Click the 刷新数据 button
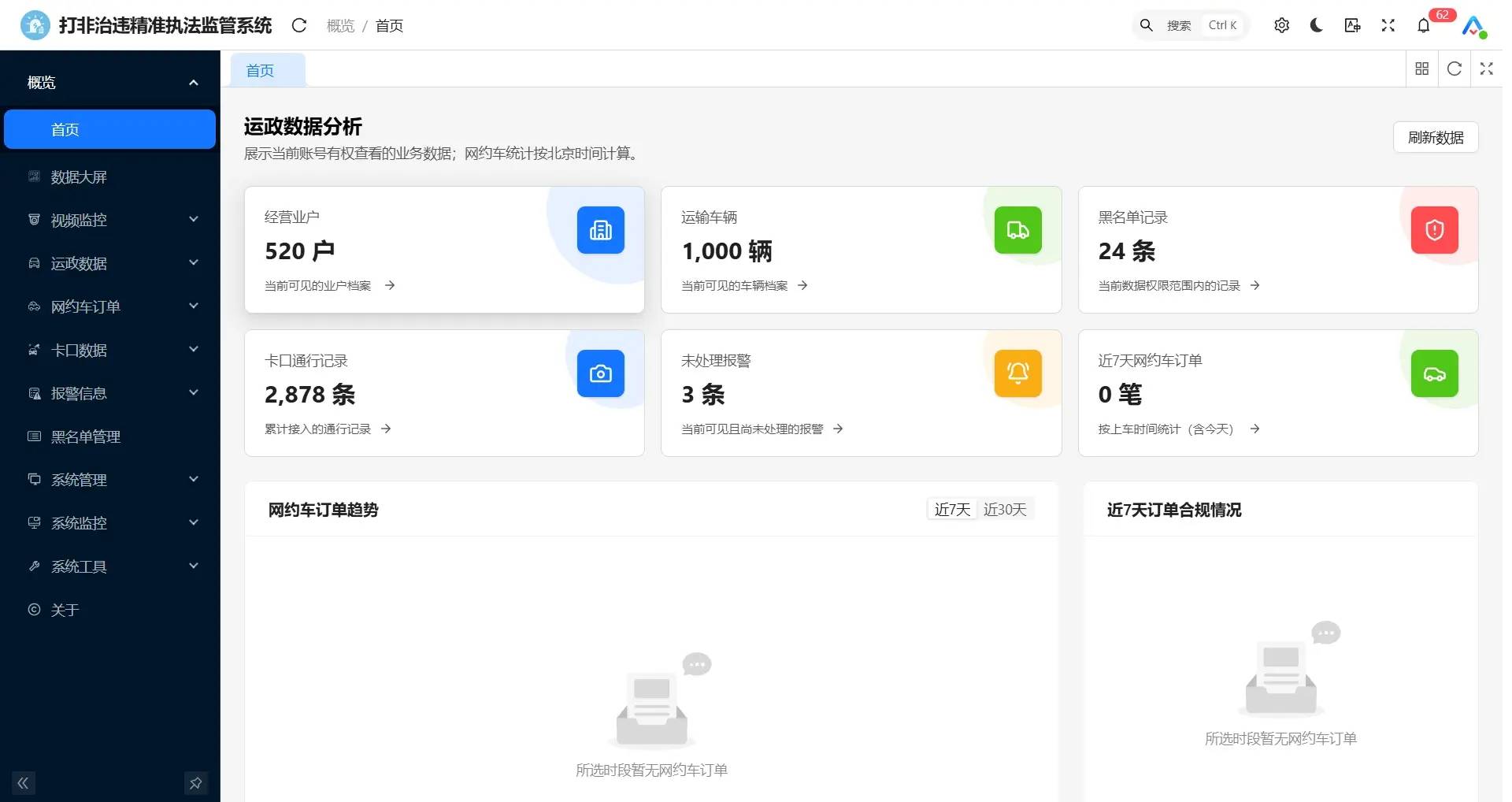Image resolution: width=1512 pixels, height=802 pixels. (x=1435, y=137)
